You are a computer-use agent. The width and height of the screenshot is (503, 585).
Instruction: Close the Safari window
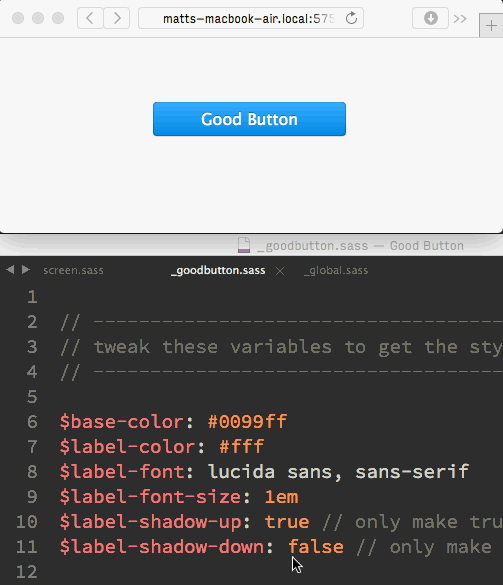18,18
